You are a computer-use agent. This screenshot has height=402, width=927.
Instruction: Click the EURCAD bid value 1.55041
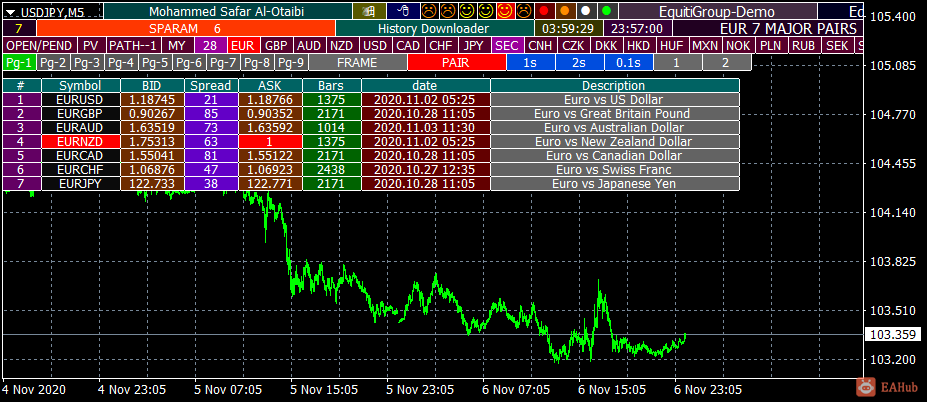coord(152,156)
